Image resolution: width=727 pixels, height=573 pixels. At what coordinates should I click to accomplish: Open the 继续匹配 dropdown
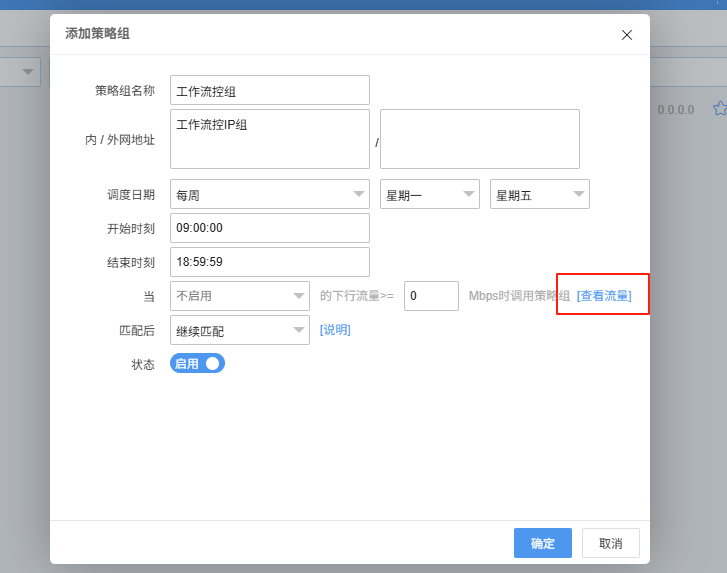[240, 330]
